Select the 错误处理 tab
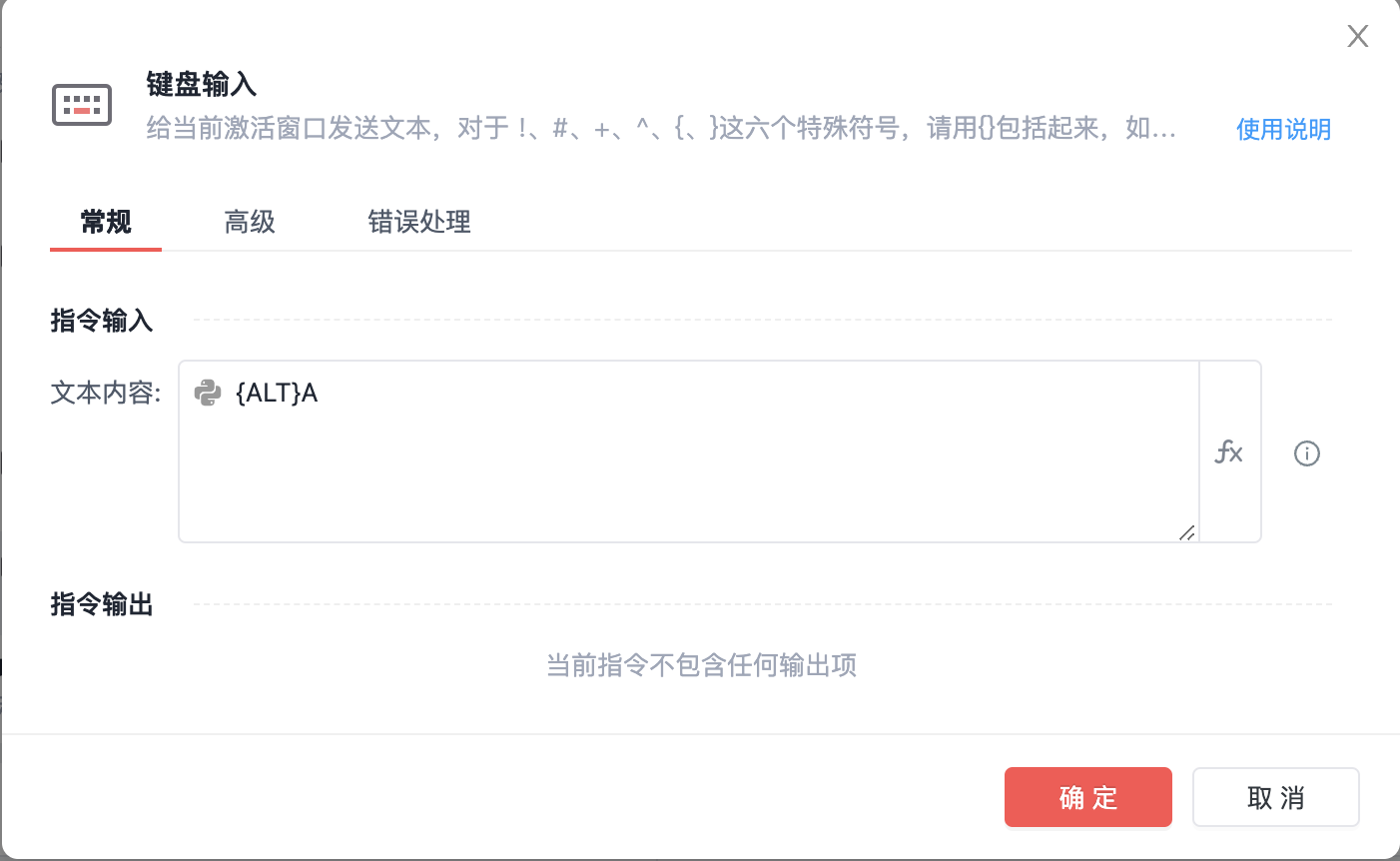This screenshot has width=1400, height=861. 419,222
